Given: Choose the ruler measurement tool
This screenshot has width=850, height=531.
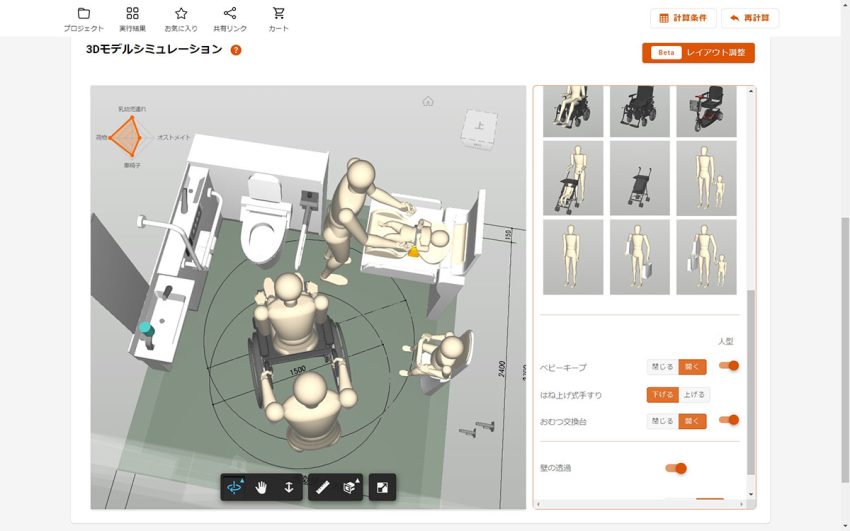Looking at the screenshot, I should (x=323, y=487).
